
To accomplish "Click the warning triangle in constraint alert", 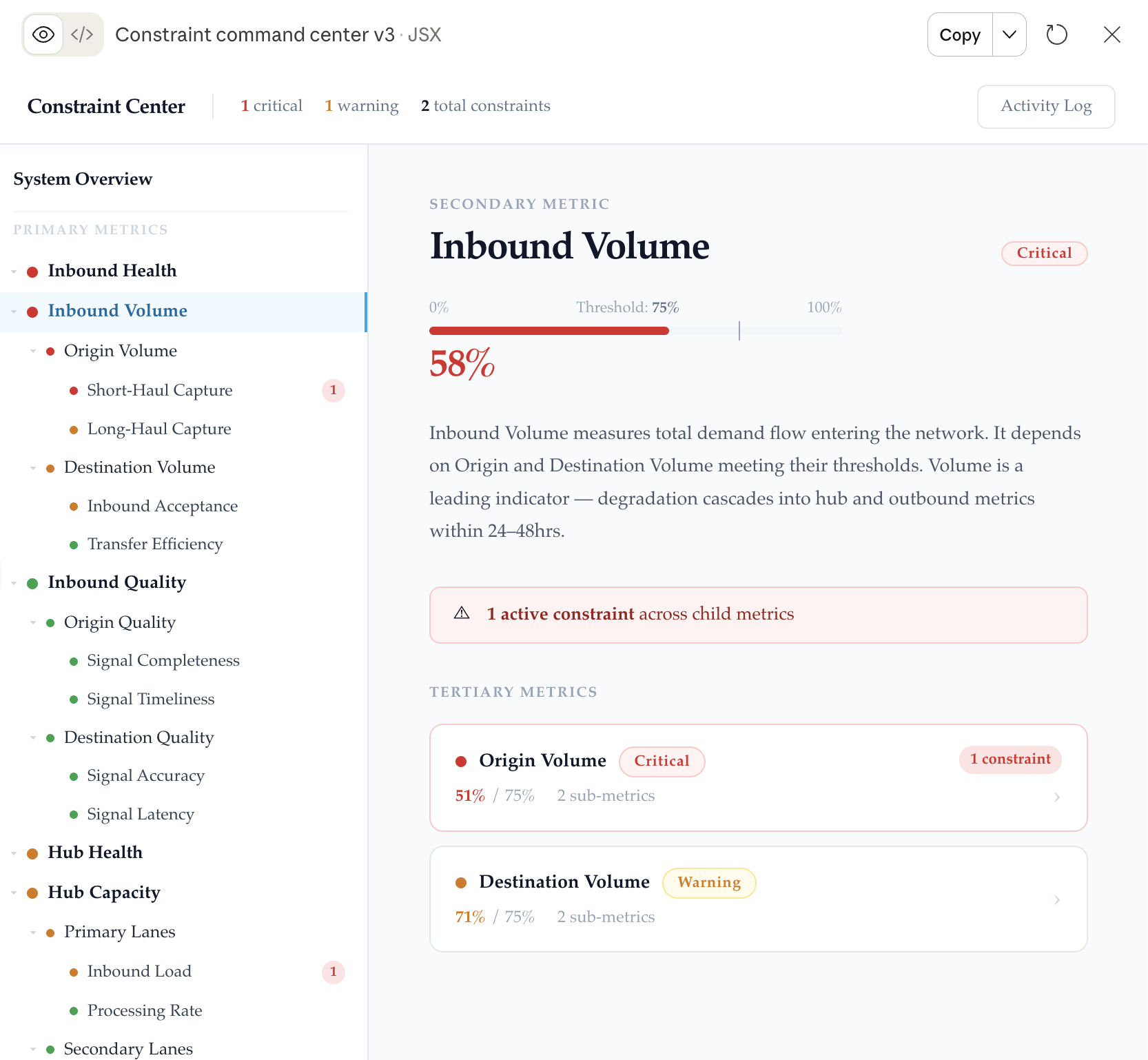I will pos(462,613).
